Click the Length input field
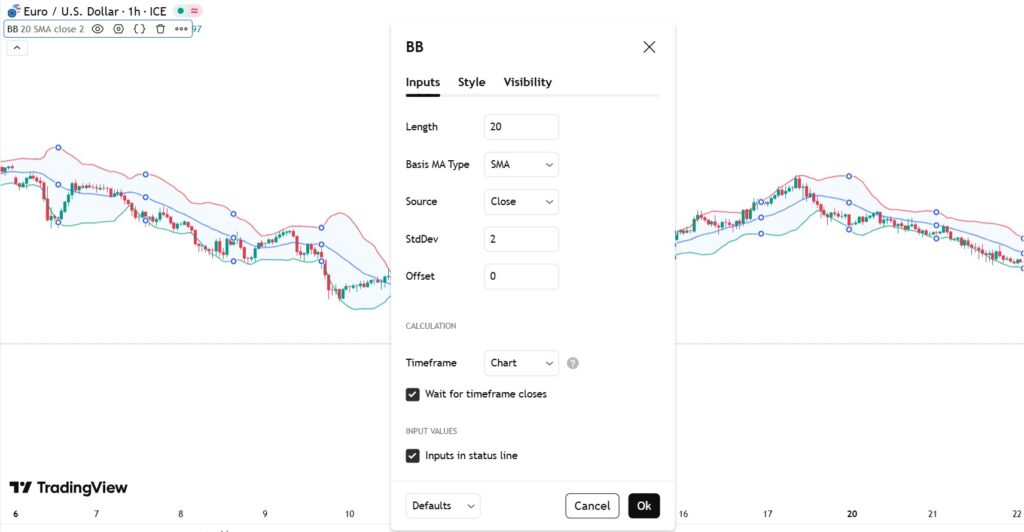 point(521,127)
